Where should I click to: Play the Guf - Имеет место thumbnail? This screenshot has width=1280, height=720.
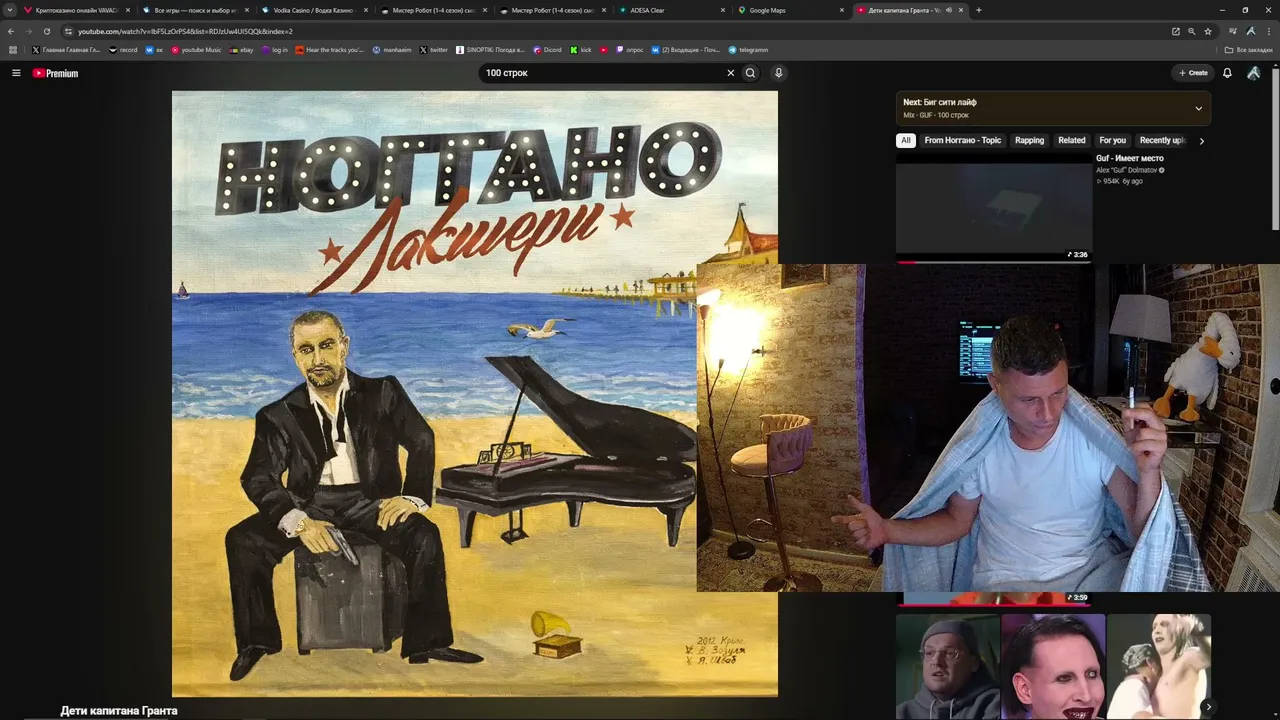point(994,208)
